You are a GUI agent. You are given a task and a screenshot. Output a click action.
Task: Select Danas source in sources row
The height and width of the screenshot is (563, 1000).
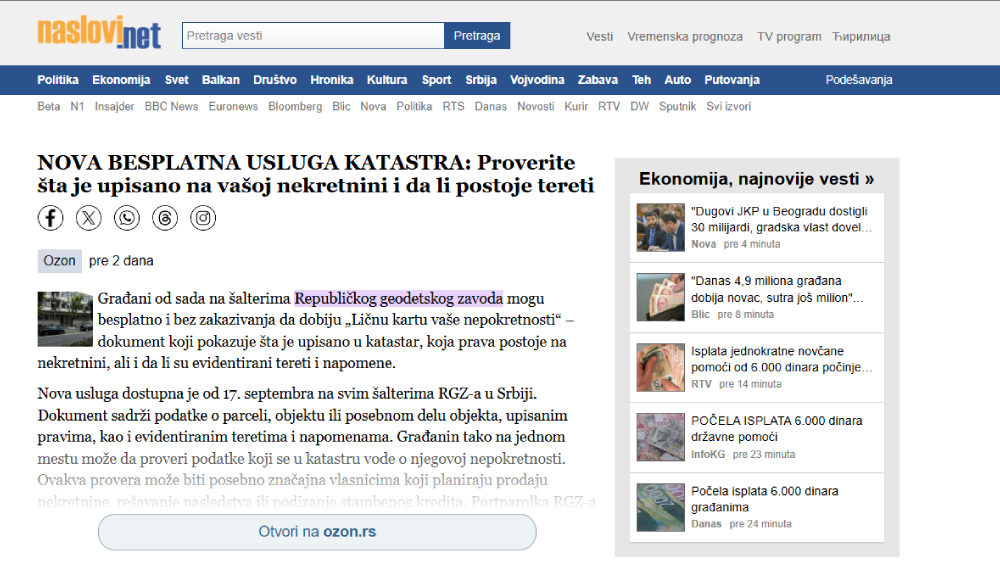click(490, 106)
